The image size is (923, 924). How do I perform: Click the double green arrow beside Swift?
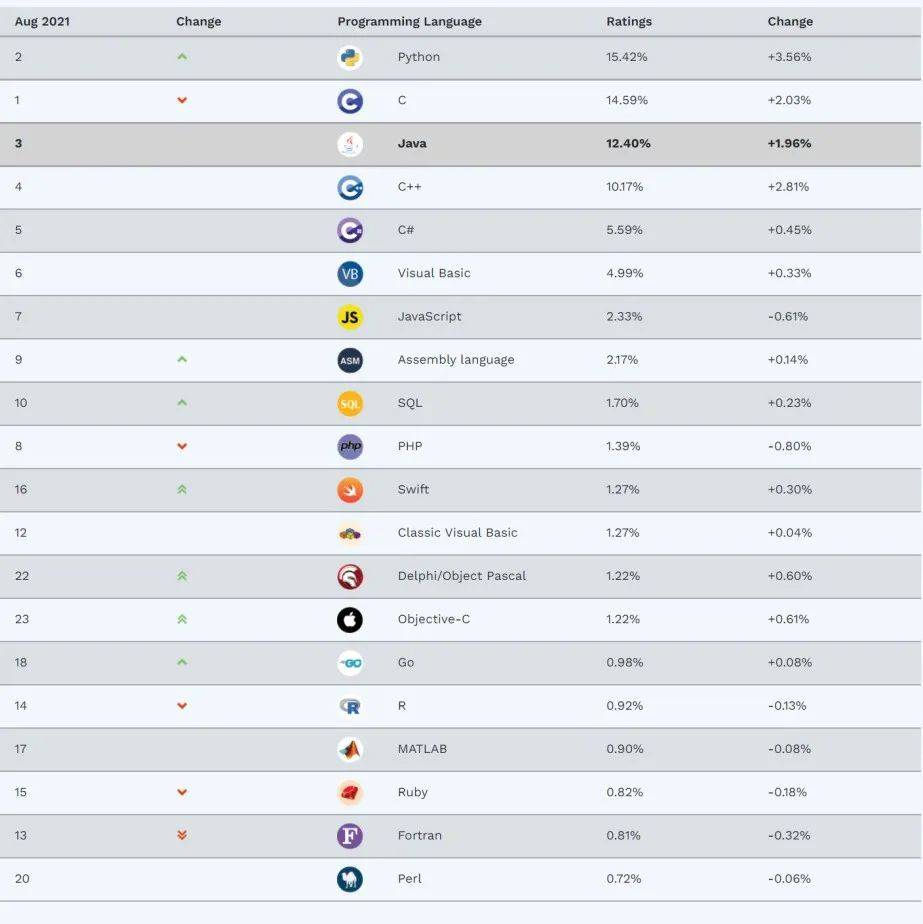click(x=182, y=489)
